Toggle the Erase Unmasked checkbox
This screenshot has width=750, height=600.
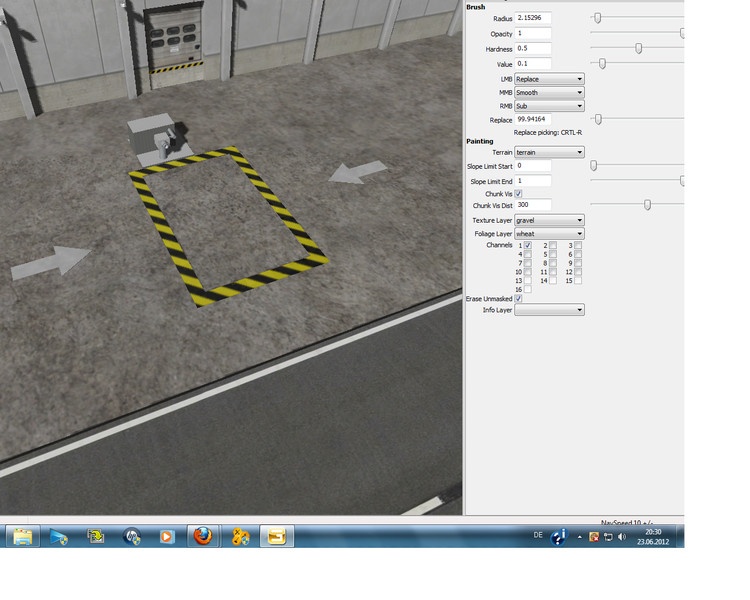pyautogui.click(x=518, y=299)
